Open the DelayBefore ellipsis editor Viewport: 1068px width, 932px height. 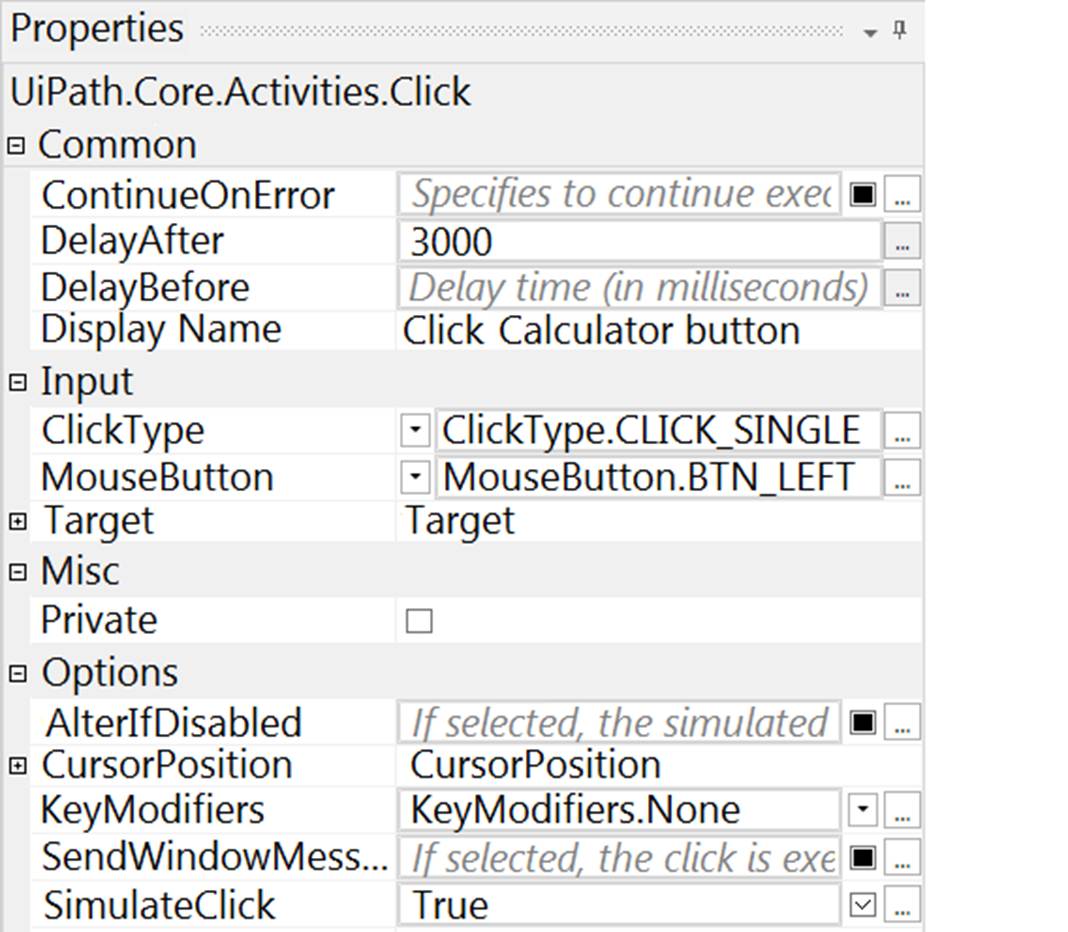(902, 287)
